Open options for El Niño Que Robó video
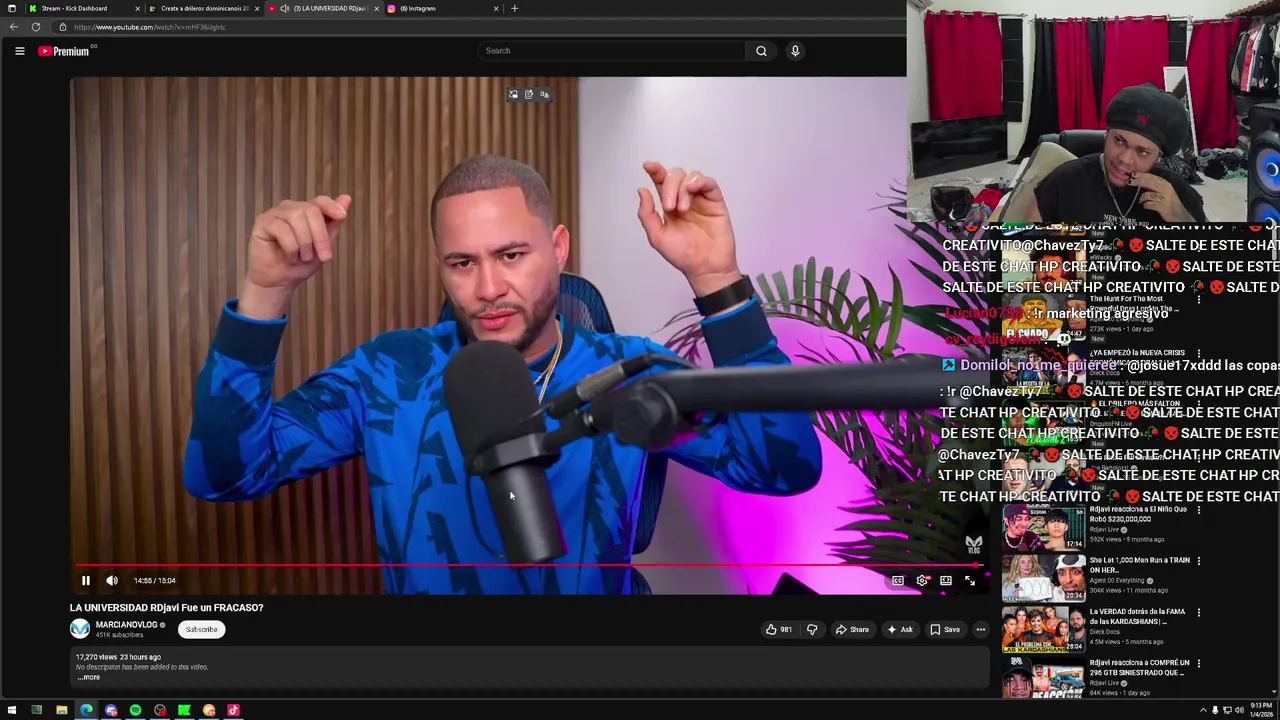This screenshot has height=720, width=1280. click(1198, 510)
